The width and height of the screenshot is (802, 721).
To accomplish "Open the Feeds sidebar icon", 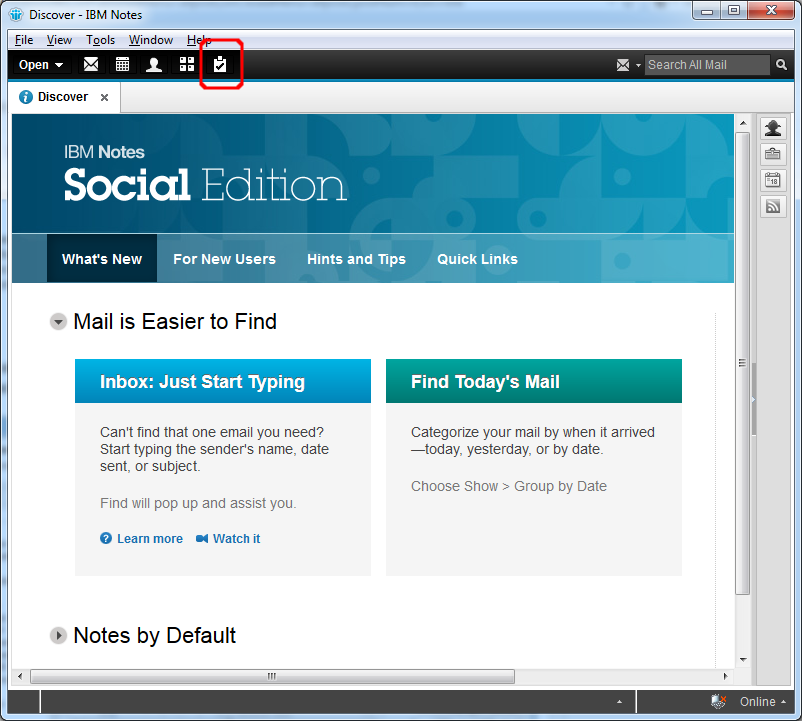I will (773, 206).
